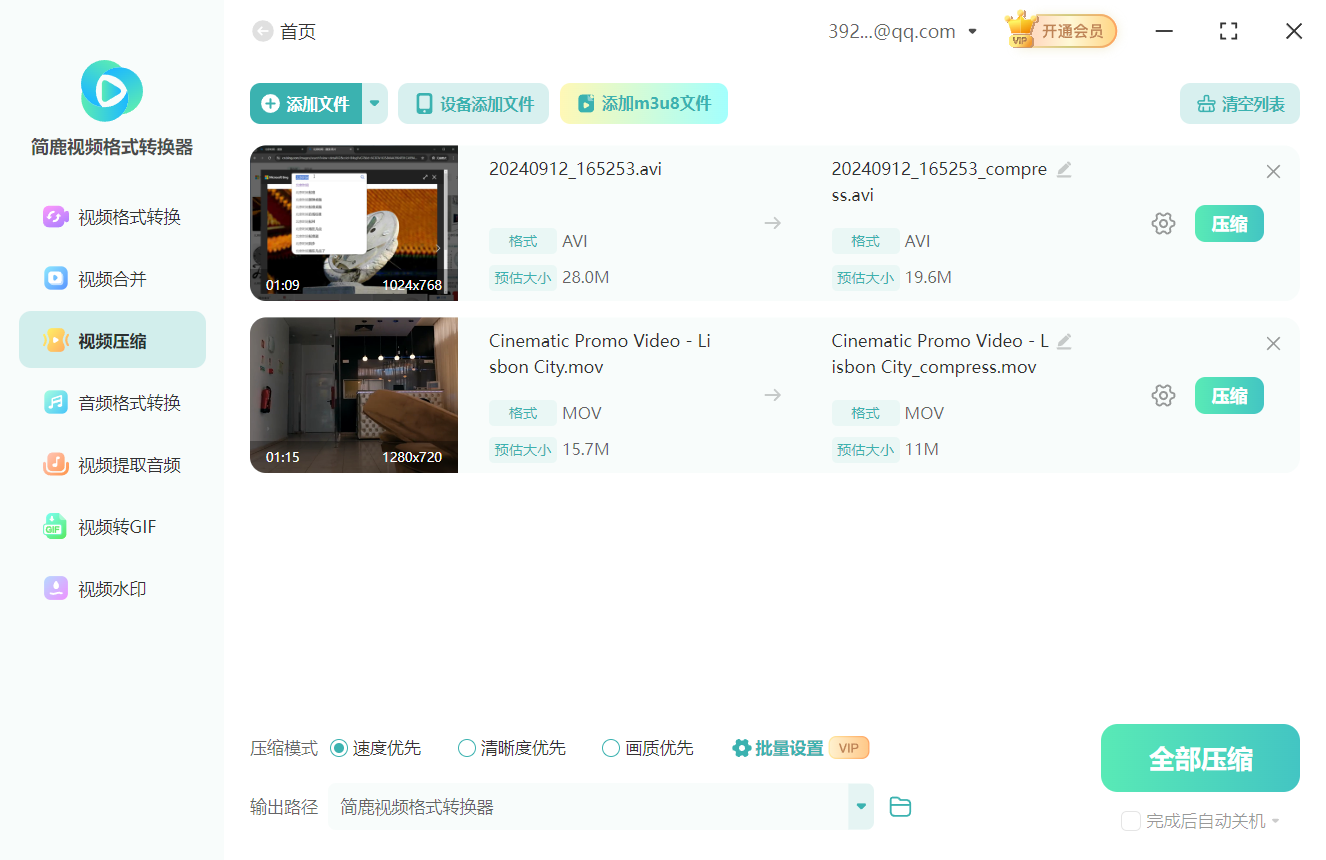
Task: Click the 开通会员 VIP crown
Action: coord(1059,31)
